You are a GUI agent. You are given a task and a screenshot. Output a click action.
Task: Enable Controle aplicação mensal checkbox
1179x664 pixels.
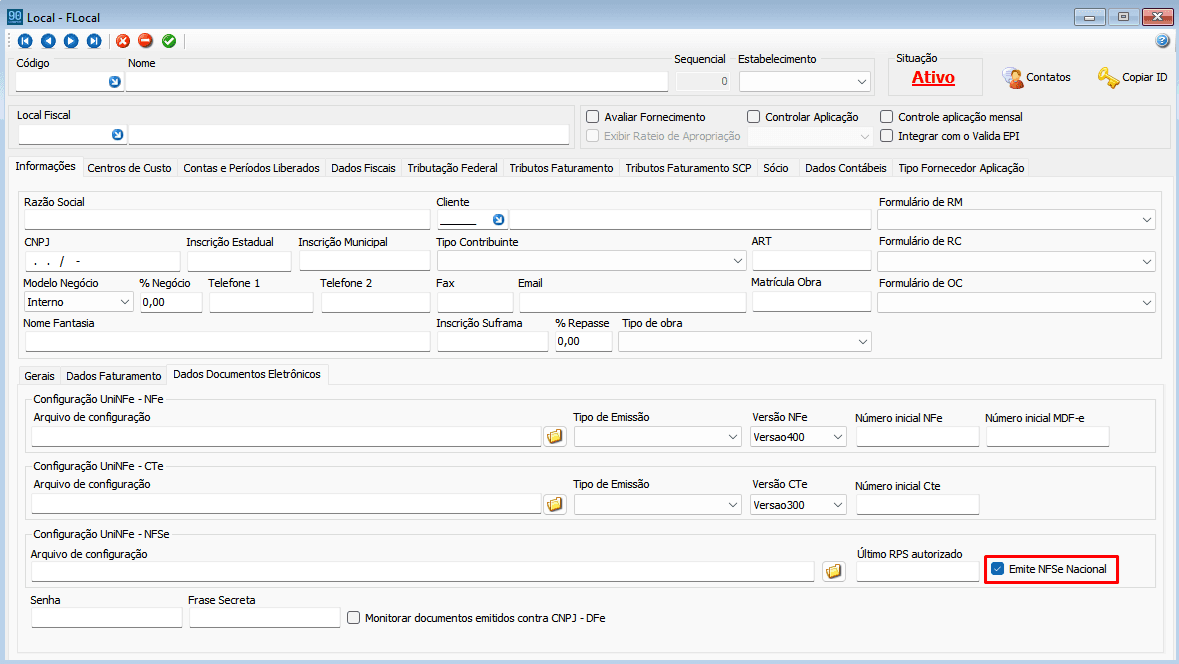[887, 117]
